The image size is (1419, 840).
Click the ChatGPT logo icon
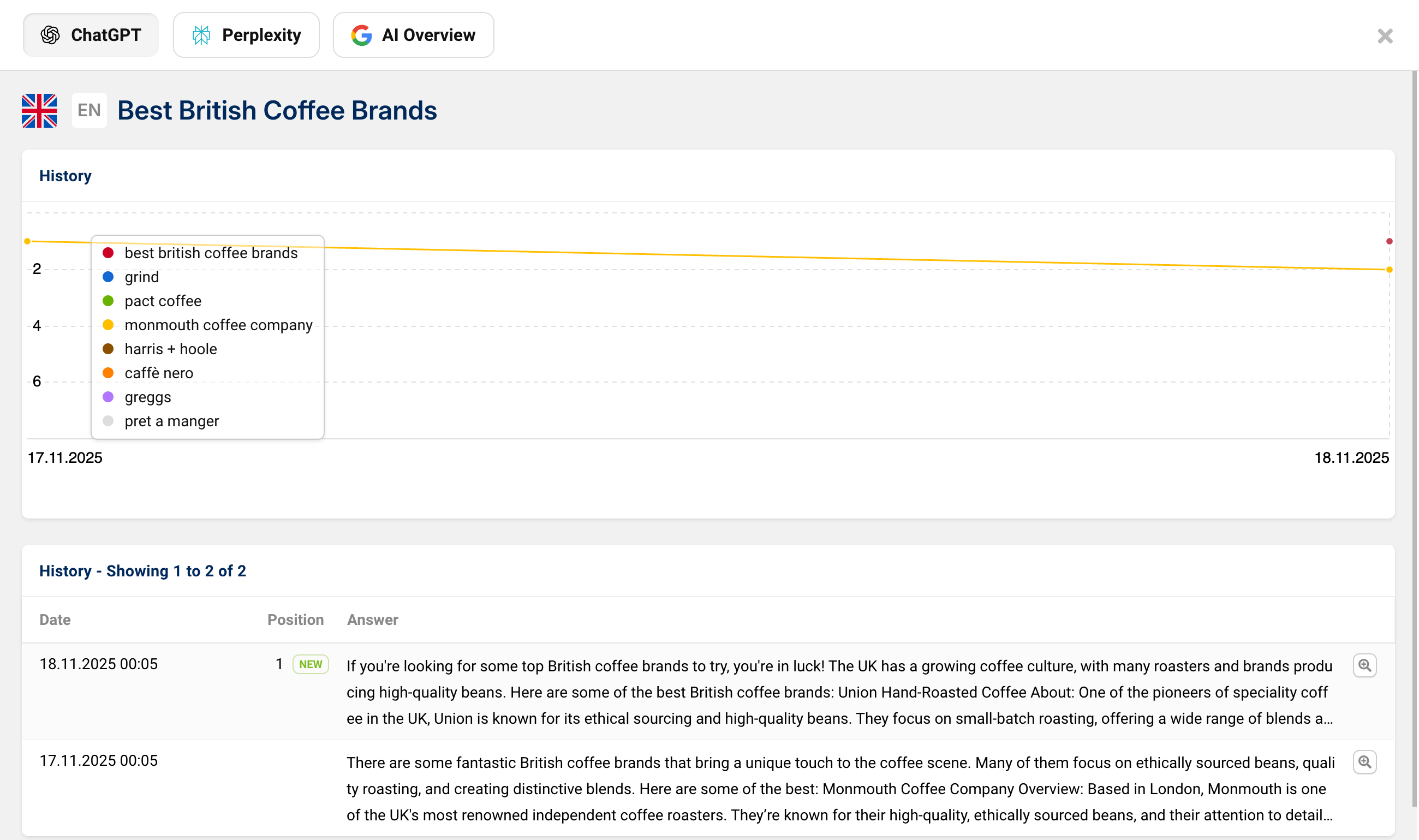[50, 34]
